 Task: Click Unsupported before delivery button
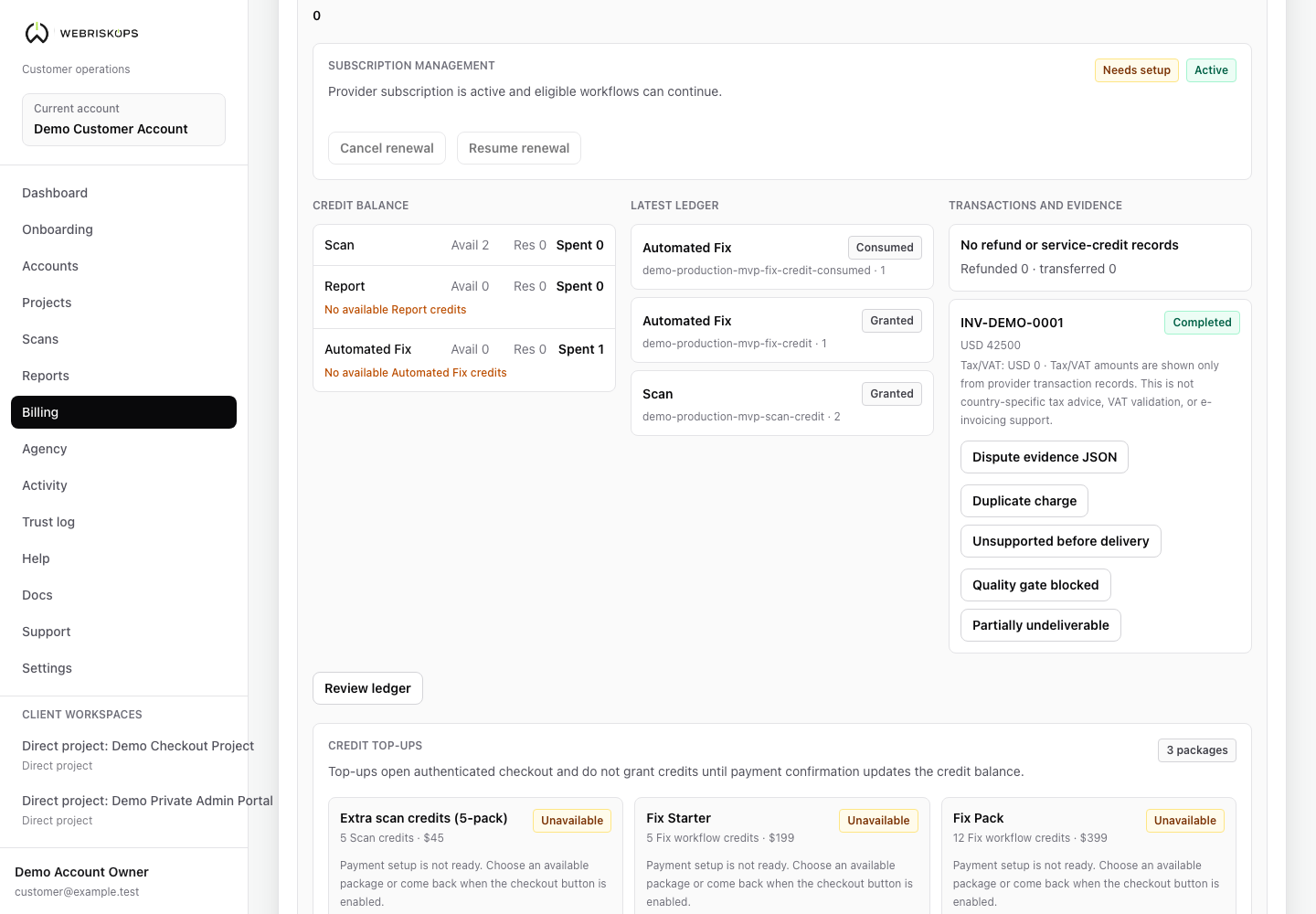click(1061, 541)
